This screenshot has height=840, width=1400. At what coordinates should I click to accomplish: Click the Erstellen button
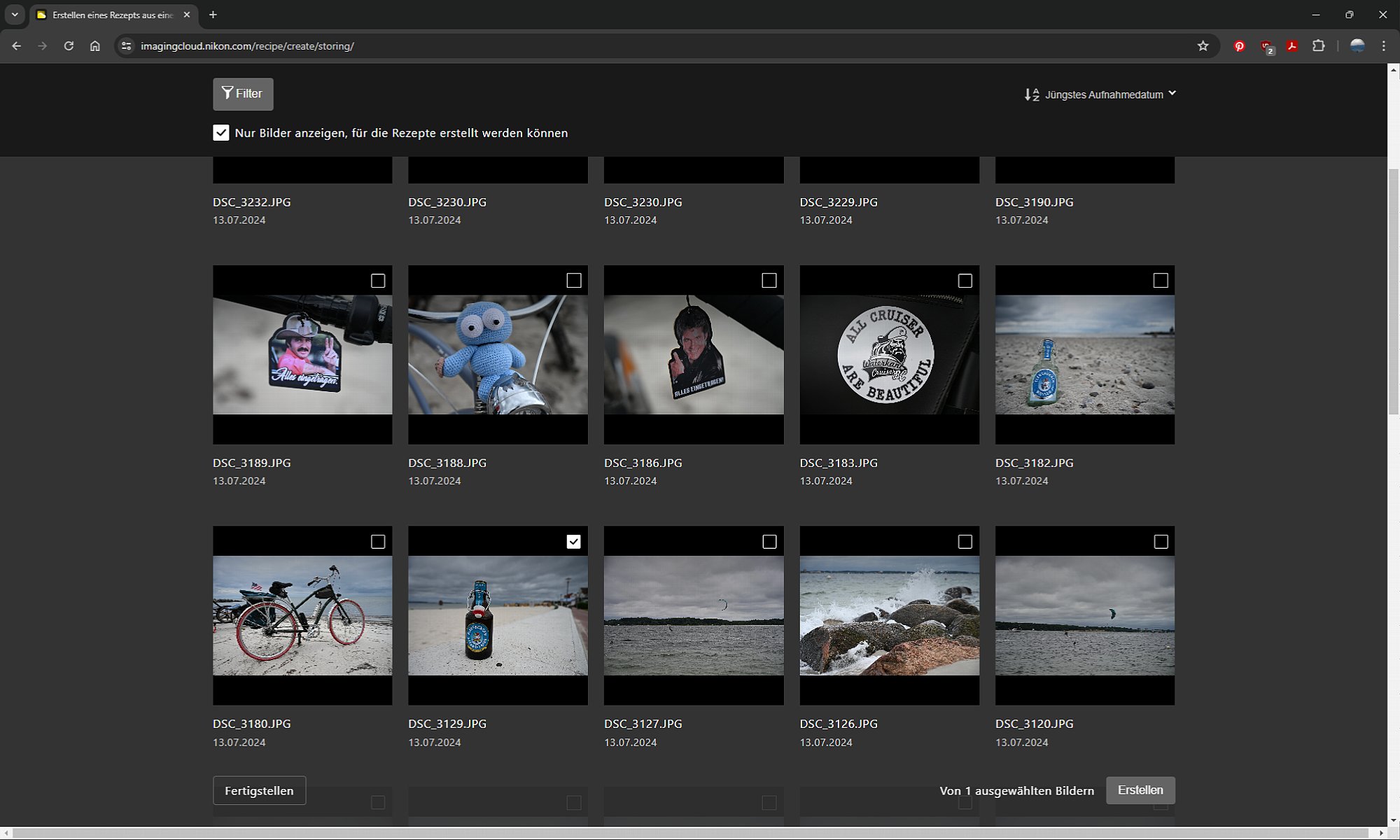[1140, 790]
